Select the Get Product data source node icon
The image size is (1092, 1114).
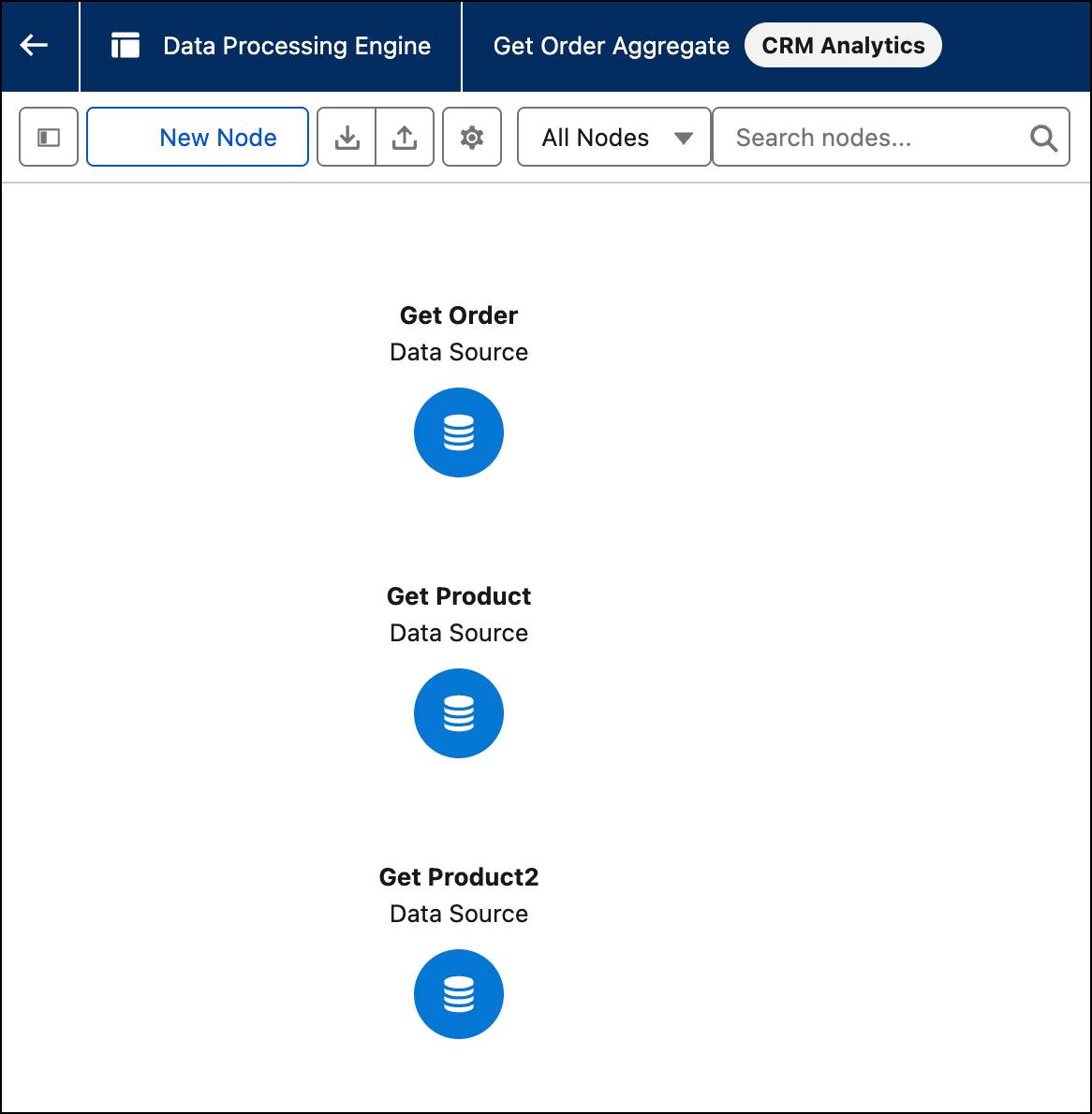tap(459, 713)
